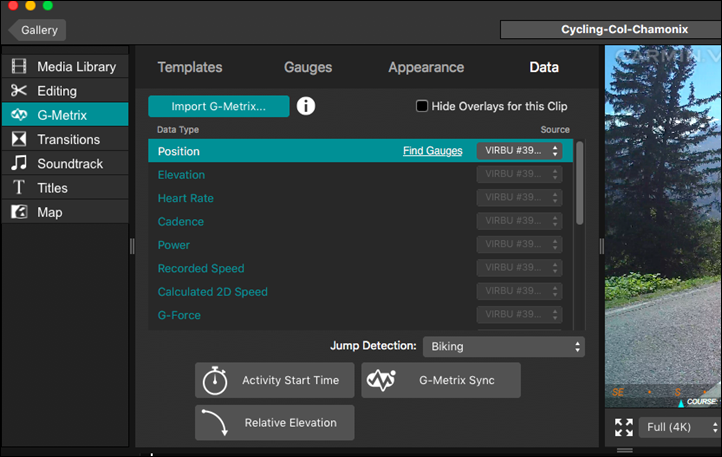Screen dimensions: 722x457
Task: Click the Import G-Metrix button
Action: [x=218, y=106]
